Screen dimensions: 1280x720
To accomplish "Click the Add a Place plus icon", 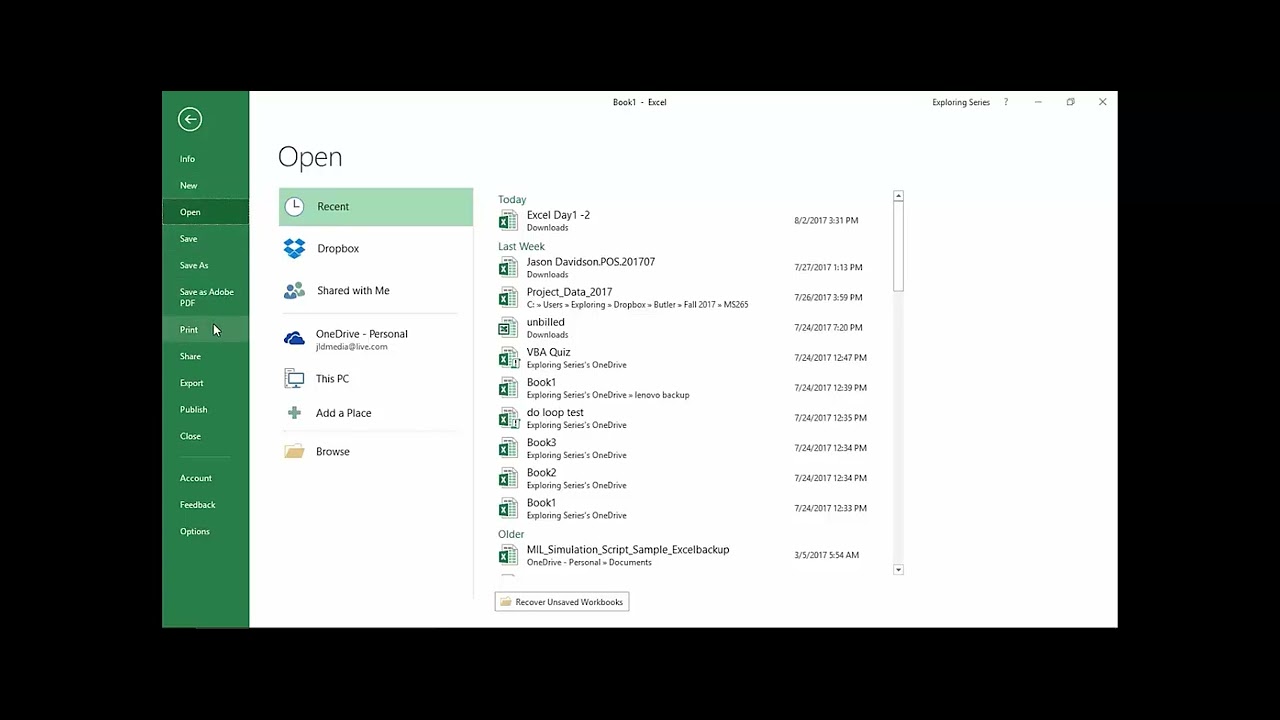I will pyautogui.click(x=294, y=413).
